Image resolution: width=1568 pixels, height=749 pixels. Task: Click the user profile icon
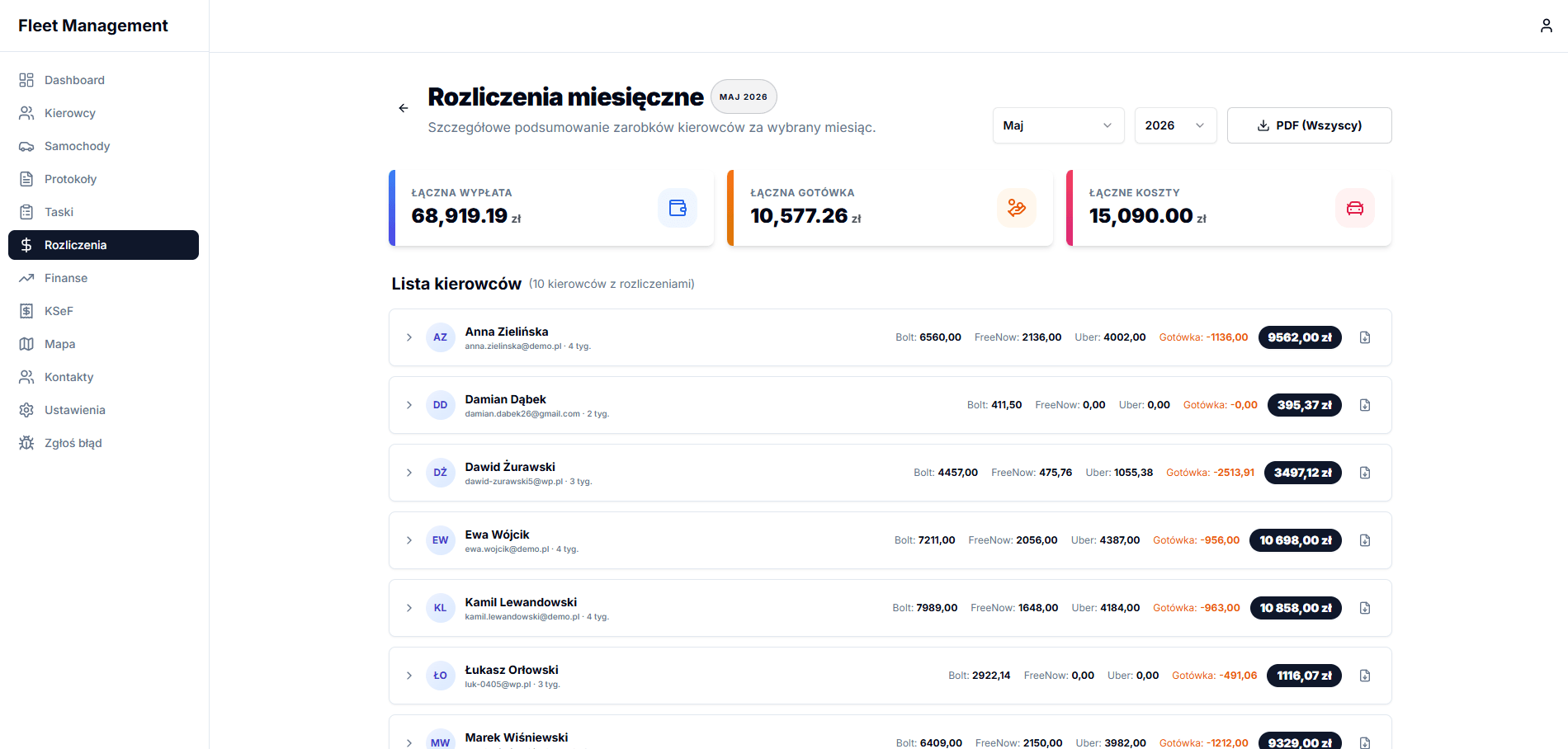[1546, 26]
